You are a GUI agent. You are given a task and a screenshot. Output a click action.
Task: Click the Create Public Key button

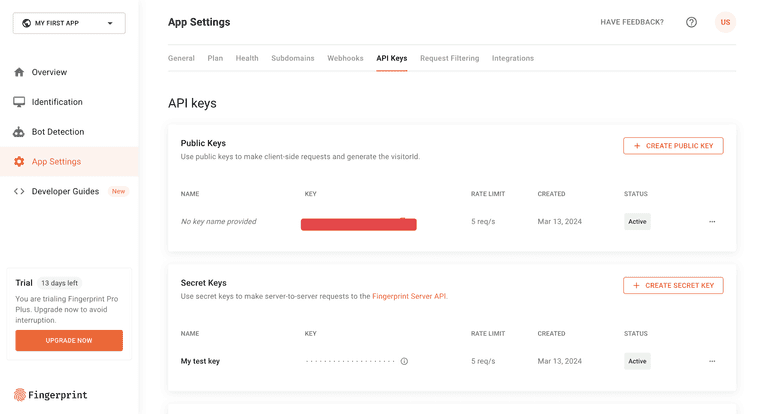click(673, 146)
